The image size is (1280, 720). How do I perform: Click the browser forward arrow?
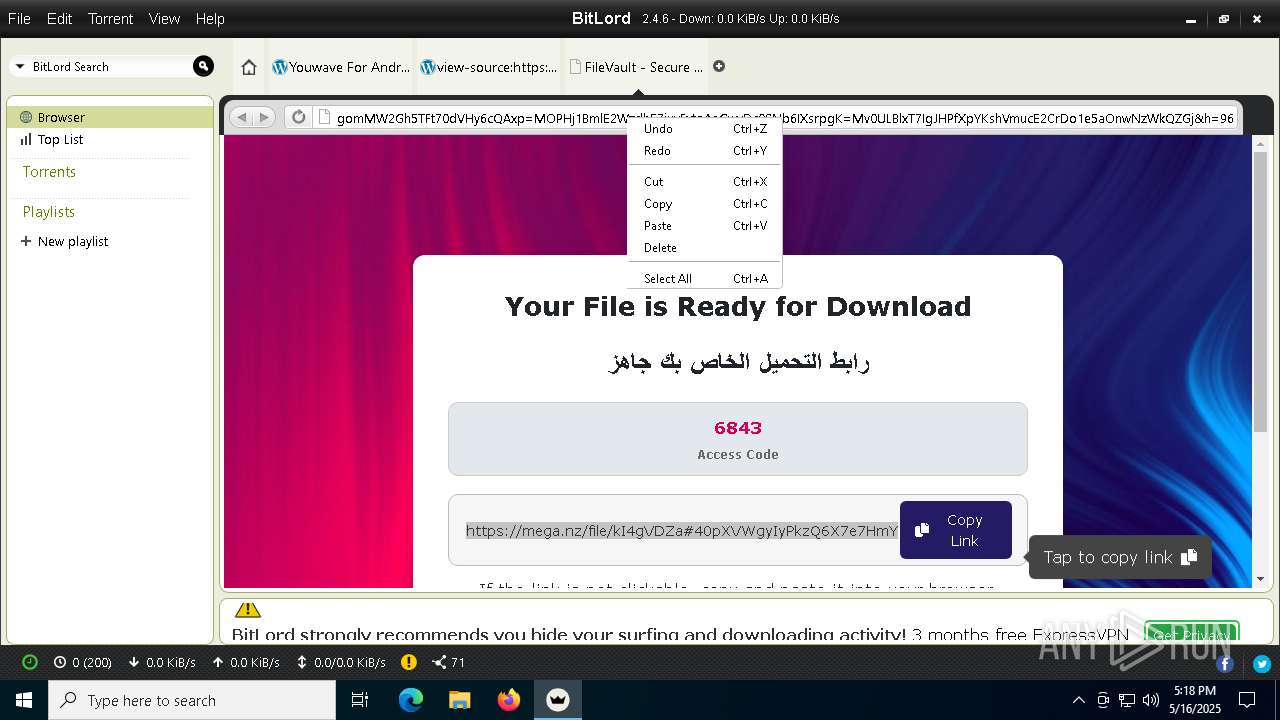click(x=264, y=117)
